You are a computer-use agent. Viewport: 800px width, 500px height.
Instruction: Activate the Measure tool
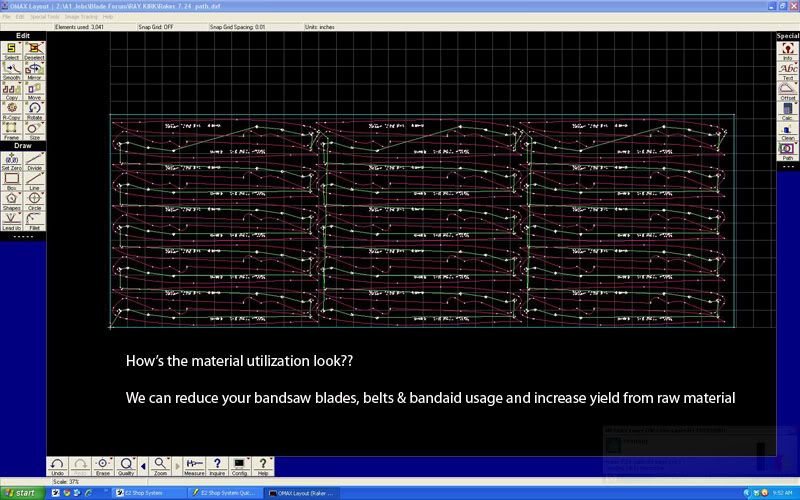point(194,466)
